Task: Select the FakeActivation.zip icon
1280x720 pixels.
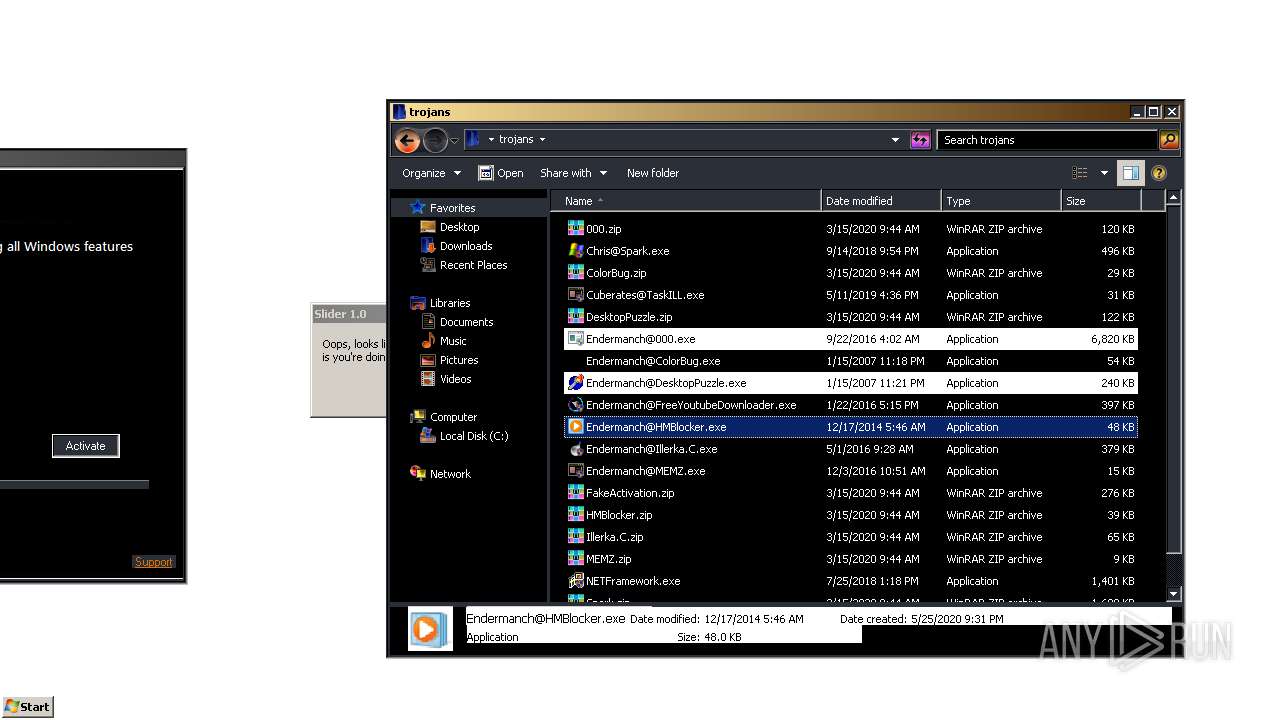Action: pos(575,493)
